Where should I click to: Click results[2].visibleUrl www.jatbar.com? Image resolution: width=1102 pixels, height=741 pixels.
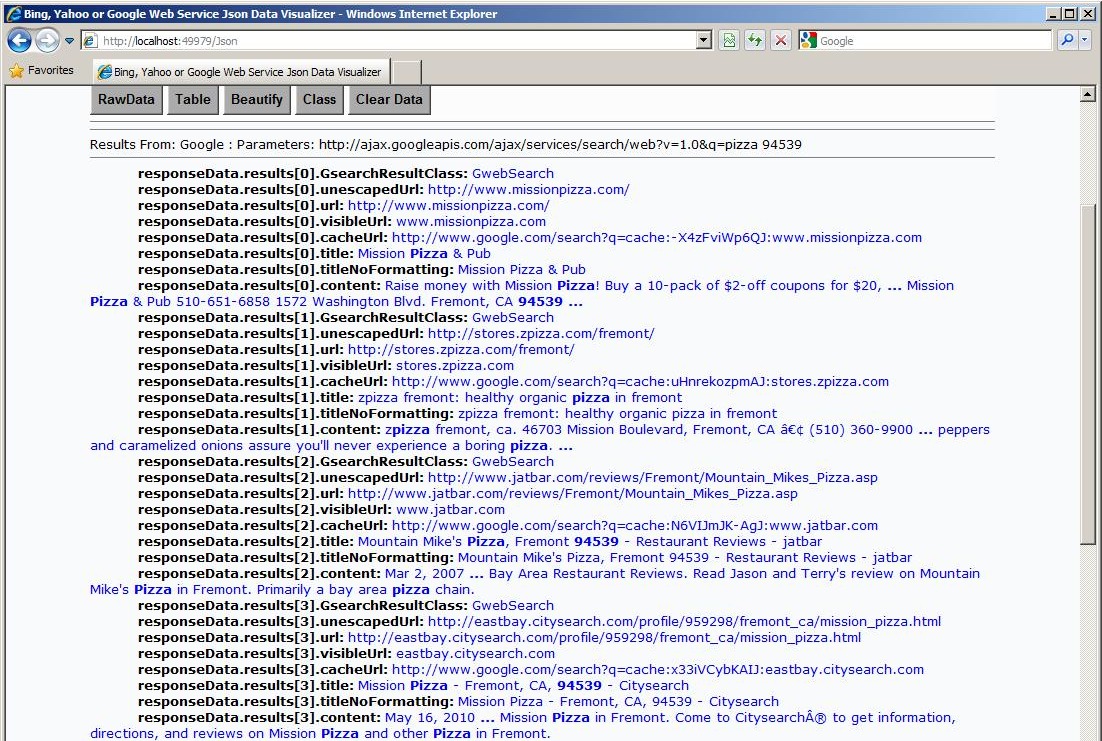point(450,510)
